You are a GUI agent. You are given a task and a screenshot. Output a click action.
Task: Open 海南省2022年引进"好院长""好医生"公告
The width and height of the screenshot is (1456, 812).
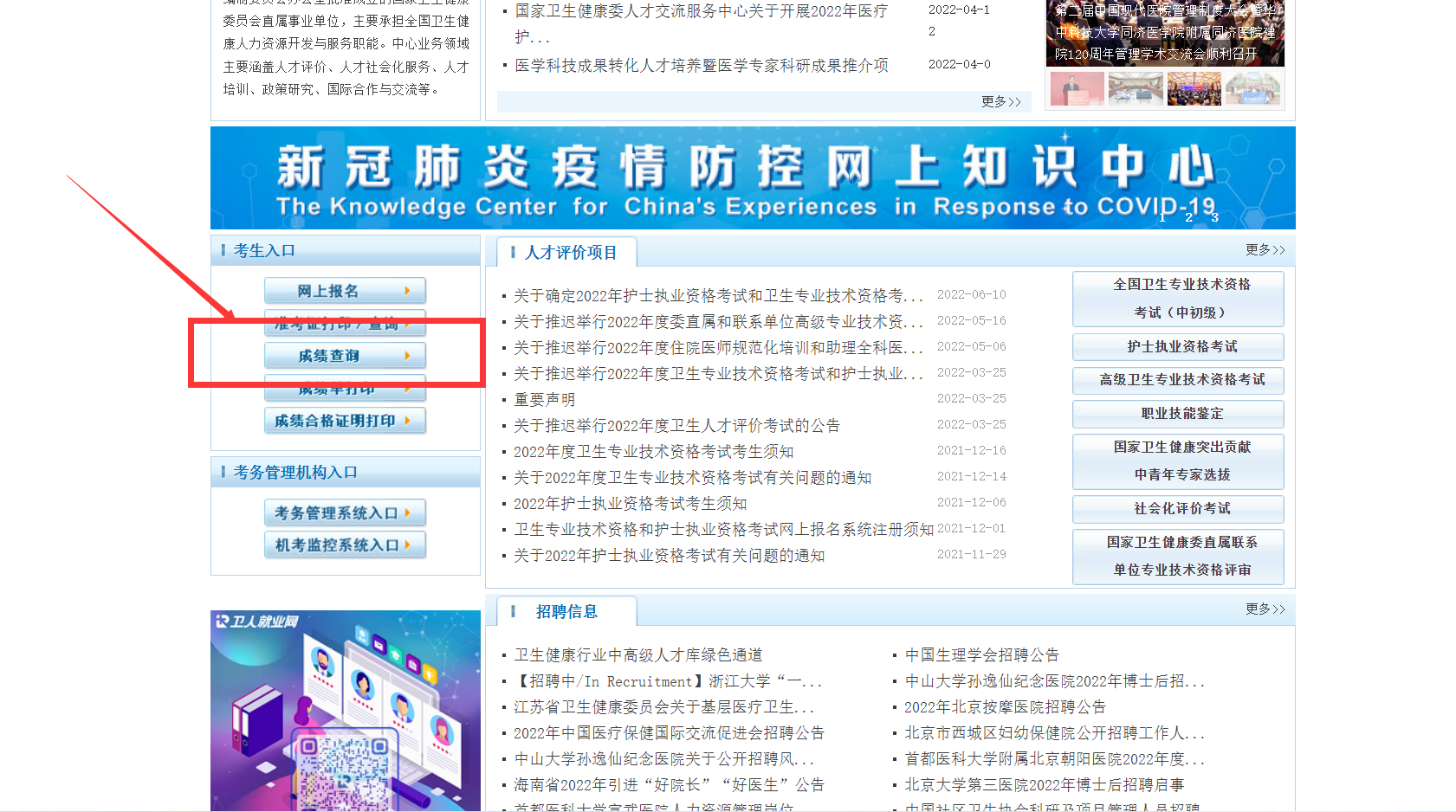[669, 785]
